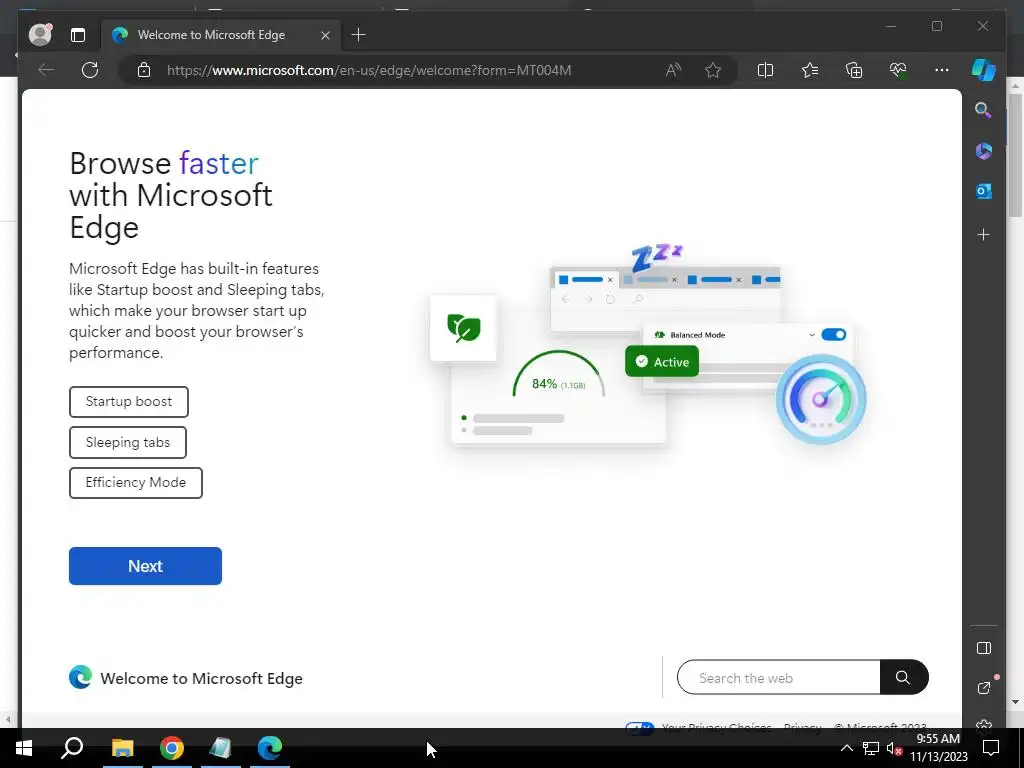Add this page to favorites star
This screenshot has height=768, width=1024.
tap(713, 70)
